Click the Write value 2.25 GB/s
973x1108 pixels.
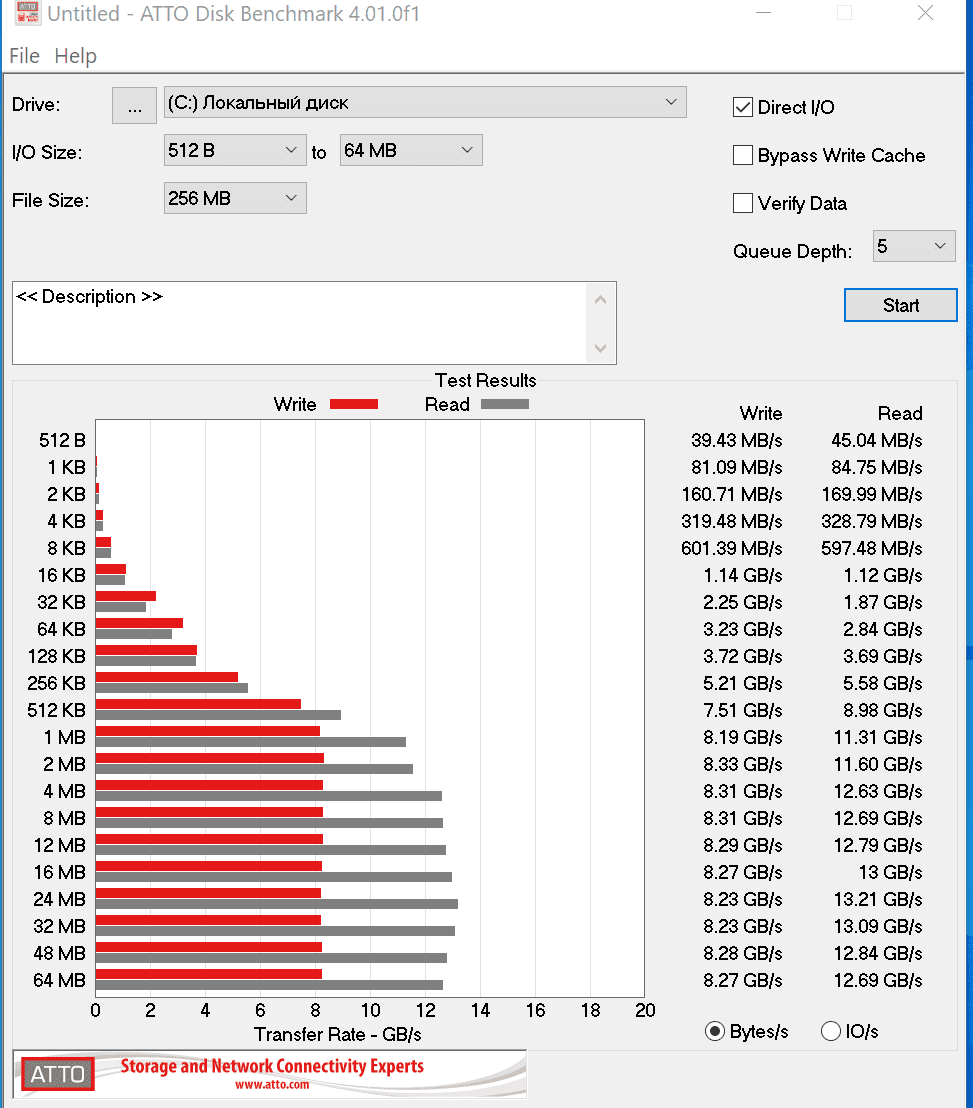tap(743, 602)
